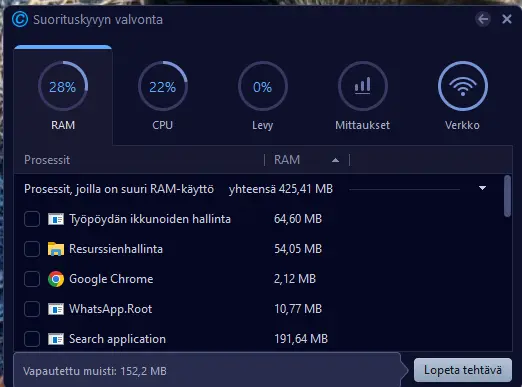
Task: Click the 2,12 MB RAM value
Action: (295, 279)
